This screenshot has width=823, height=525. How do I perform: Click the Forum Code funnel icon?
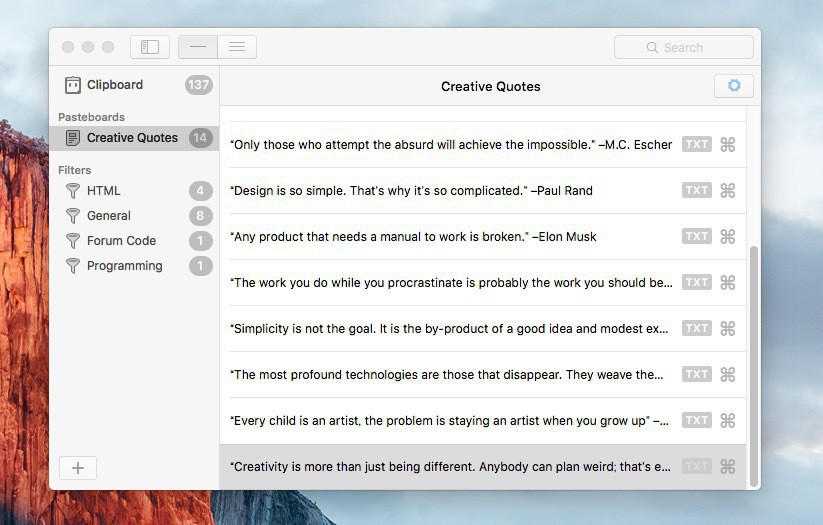coord(73,241)
